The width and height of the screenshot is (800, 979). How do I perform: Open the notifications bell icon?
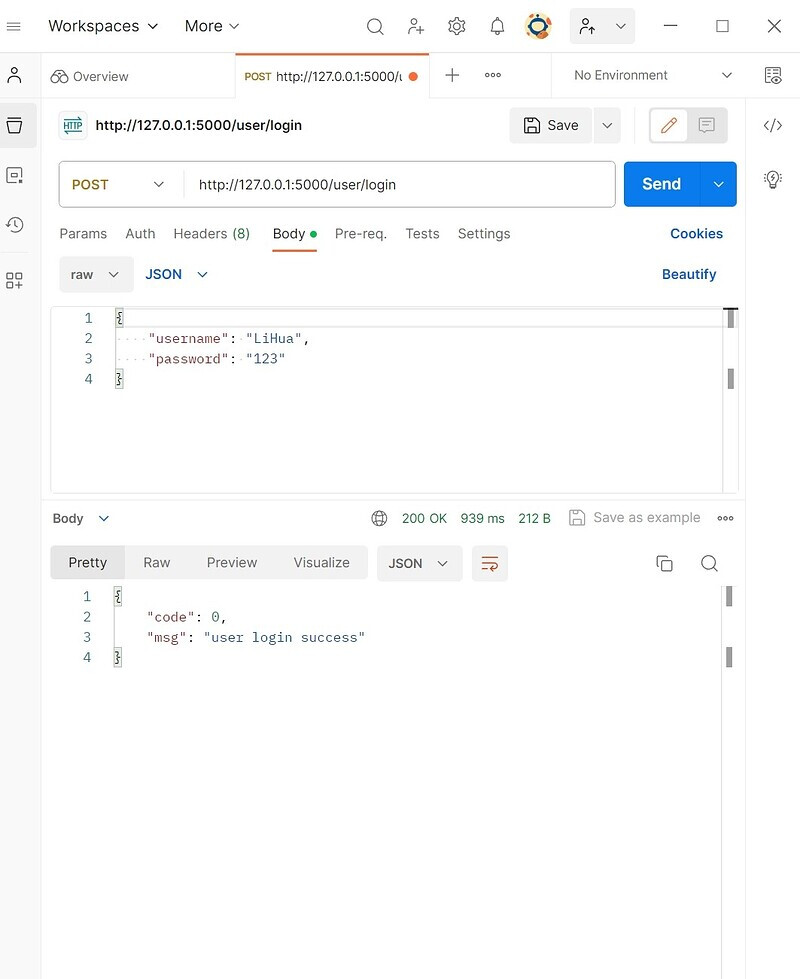(497, 26)
